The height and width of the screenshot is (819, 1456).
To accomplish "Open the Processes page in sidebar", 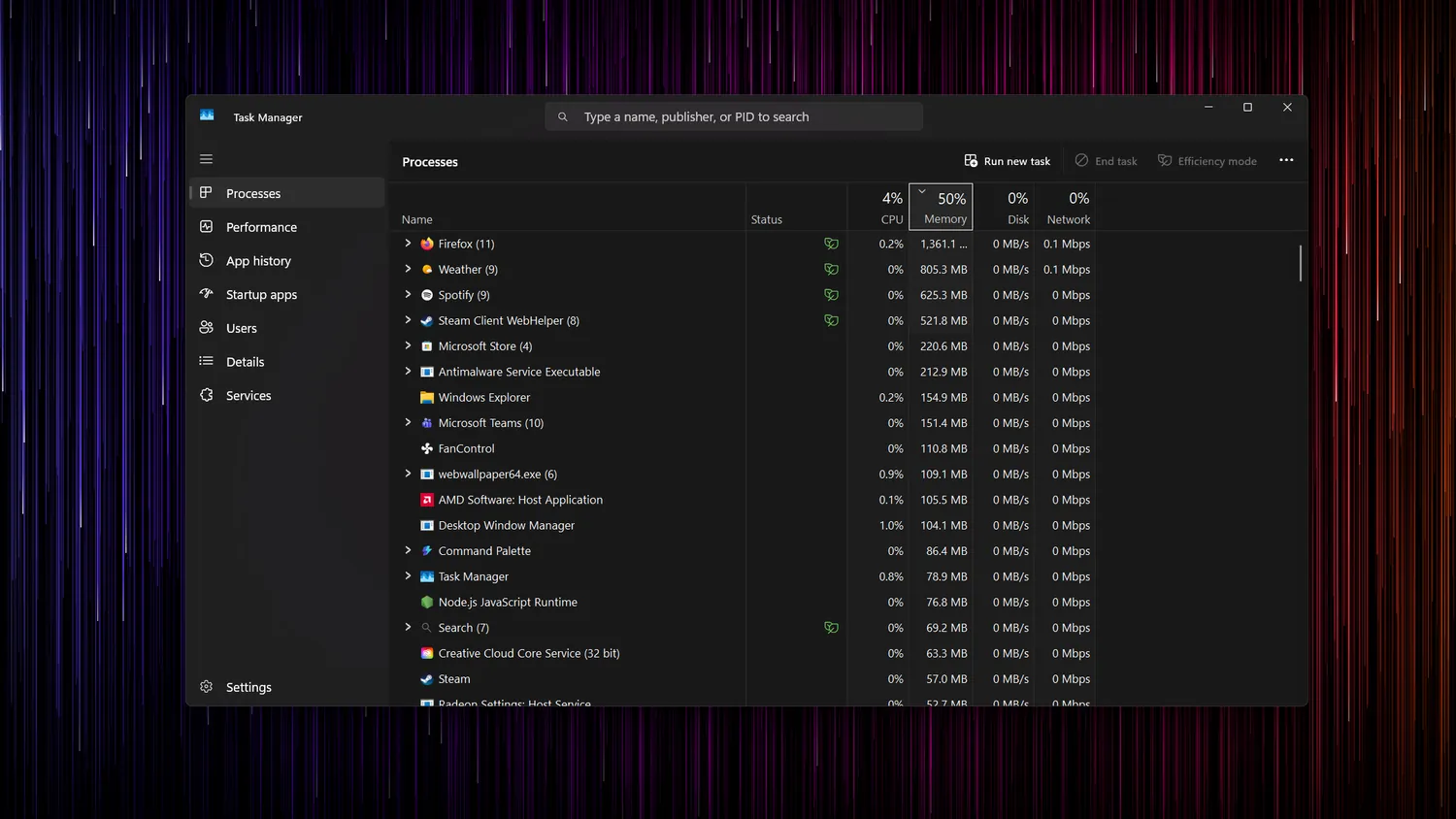I will tap(287, 193).
